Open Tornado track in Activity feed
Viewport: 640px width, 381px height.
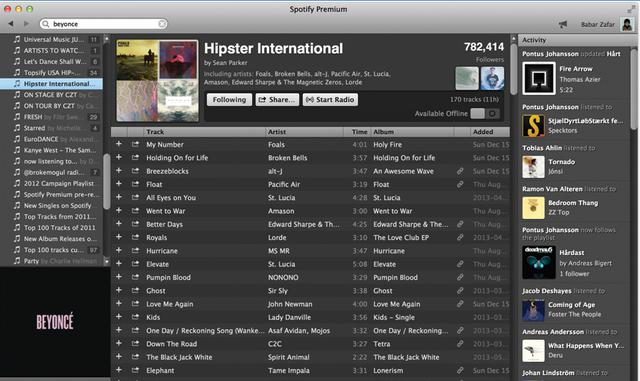click(562, 162)
